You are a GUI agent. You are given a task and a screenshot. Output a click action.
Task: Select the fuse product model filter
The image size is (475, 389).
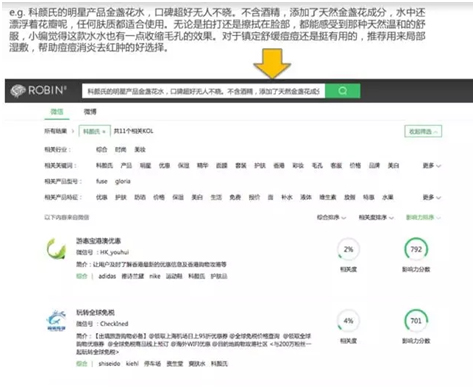click(x=102, y=181)
